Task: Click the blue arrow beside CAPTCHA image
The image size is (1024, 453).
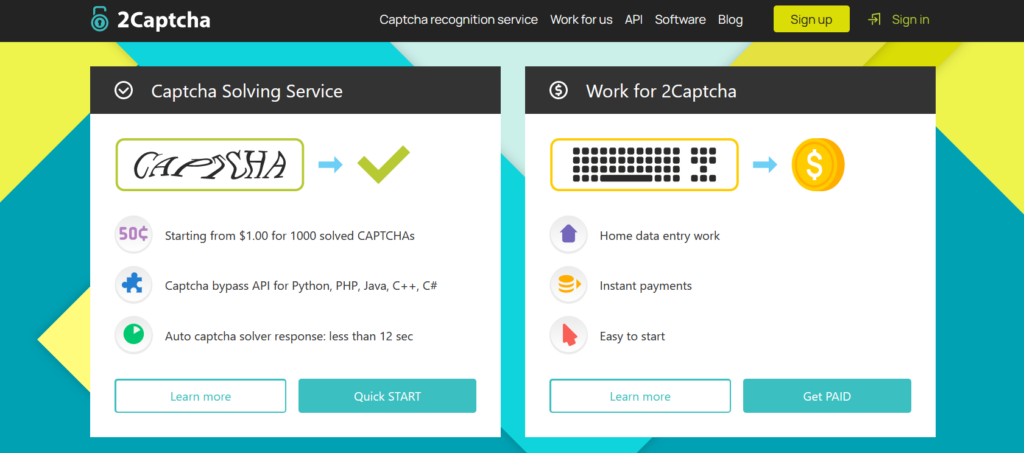Action: coord(330,164)
